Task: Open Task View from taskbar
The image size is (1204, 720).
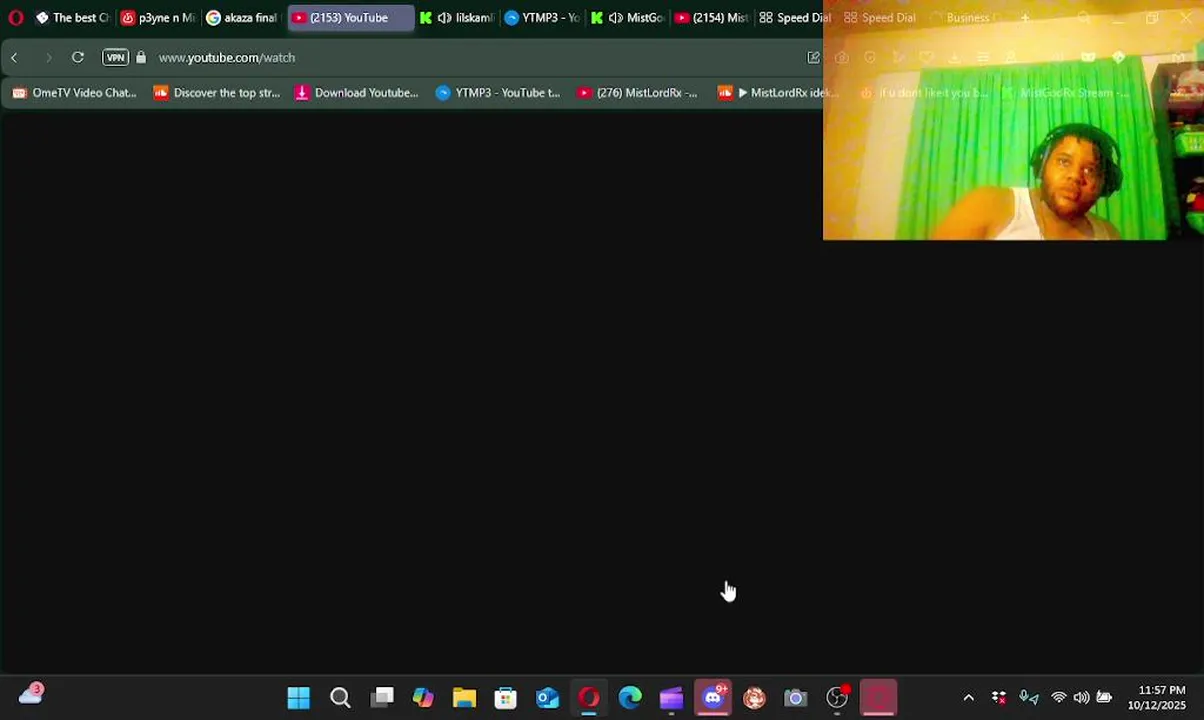Action: point(382,698)
